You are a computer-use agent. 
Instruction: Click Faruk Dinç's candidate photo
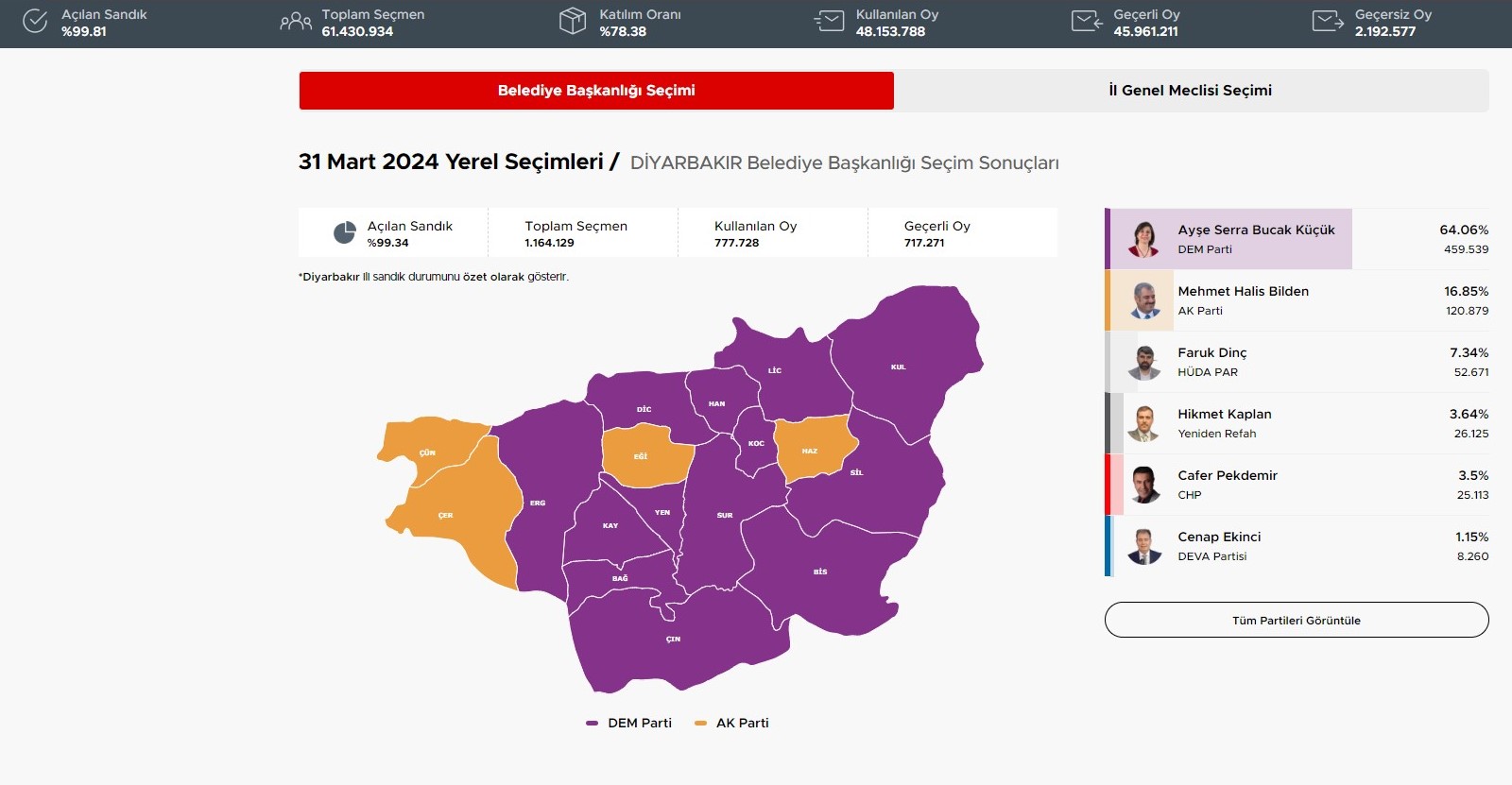tap(1144, 362)
